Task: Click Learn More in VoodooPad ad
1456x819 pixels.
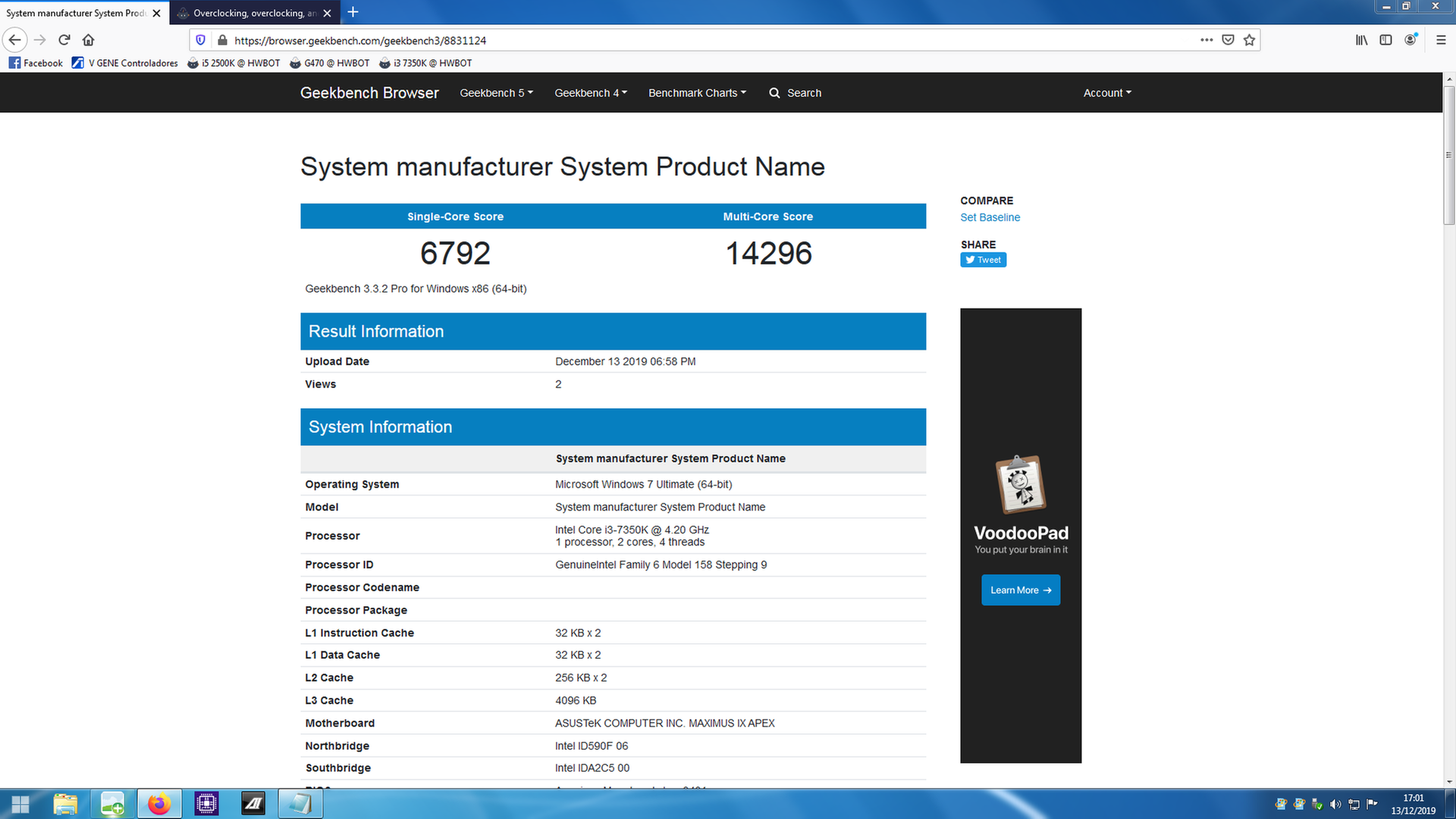Action: click(1021, 590)
